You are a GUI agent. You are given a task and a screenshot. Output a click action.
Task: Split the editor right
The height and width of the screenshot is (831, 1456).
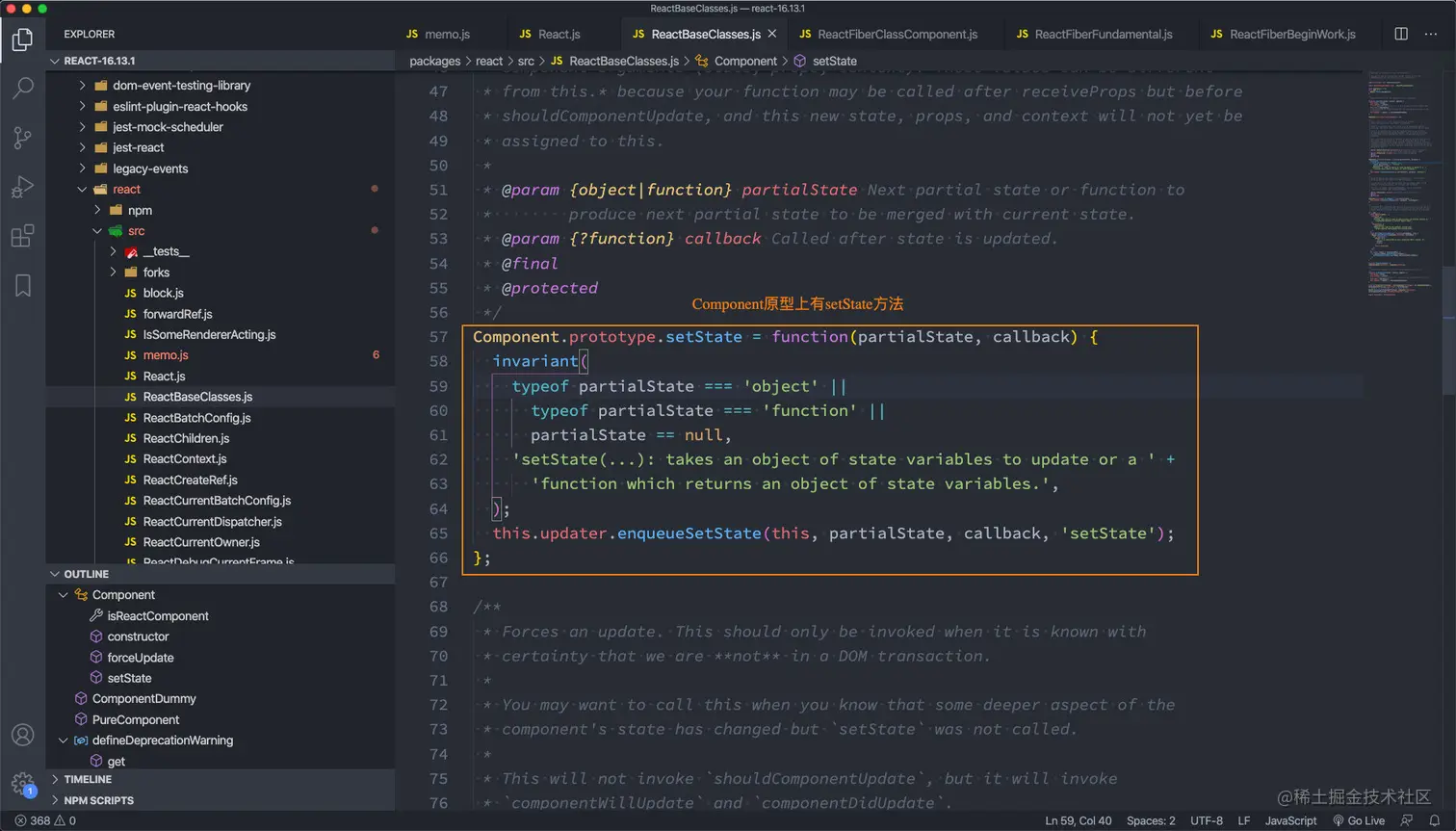pyautogui.click(x=1401, y=34)
